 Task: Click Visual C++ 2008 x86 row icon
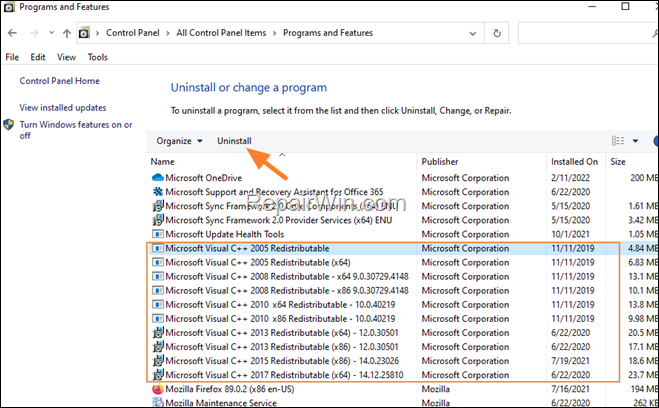tap(158, 290)
